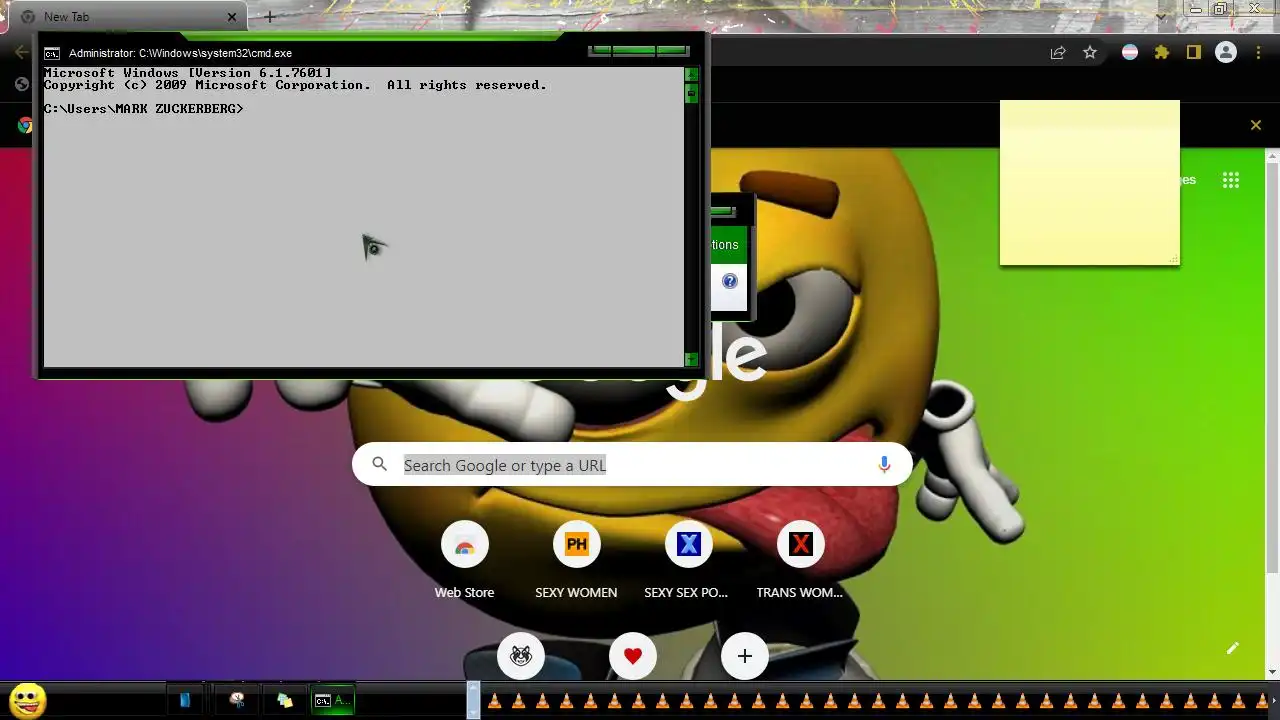Click the Copyright (c) 2009 Microsoft Corporation line
The height and width of the screenshot is (720, 1280).
tap(295, 85)
